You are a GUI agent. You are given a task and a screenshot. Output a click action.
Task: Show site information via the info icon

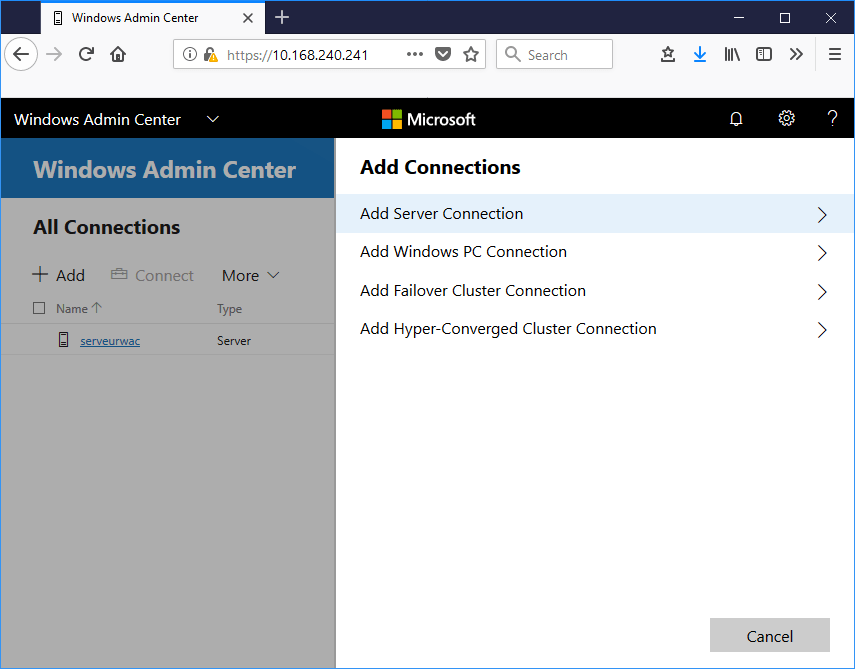tap(189, 55)
